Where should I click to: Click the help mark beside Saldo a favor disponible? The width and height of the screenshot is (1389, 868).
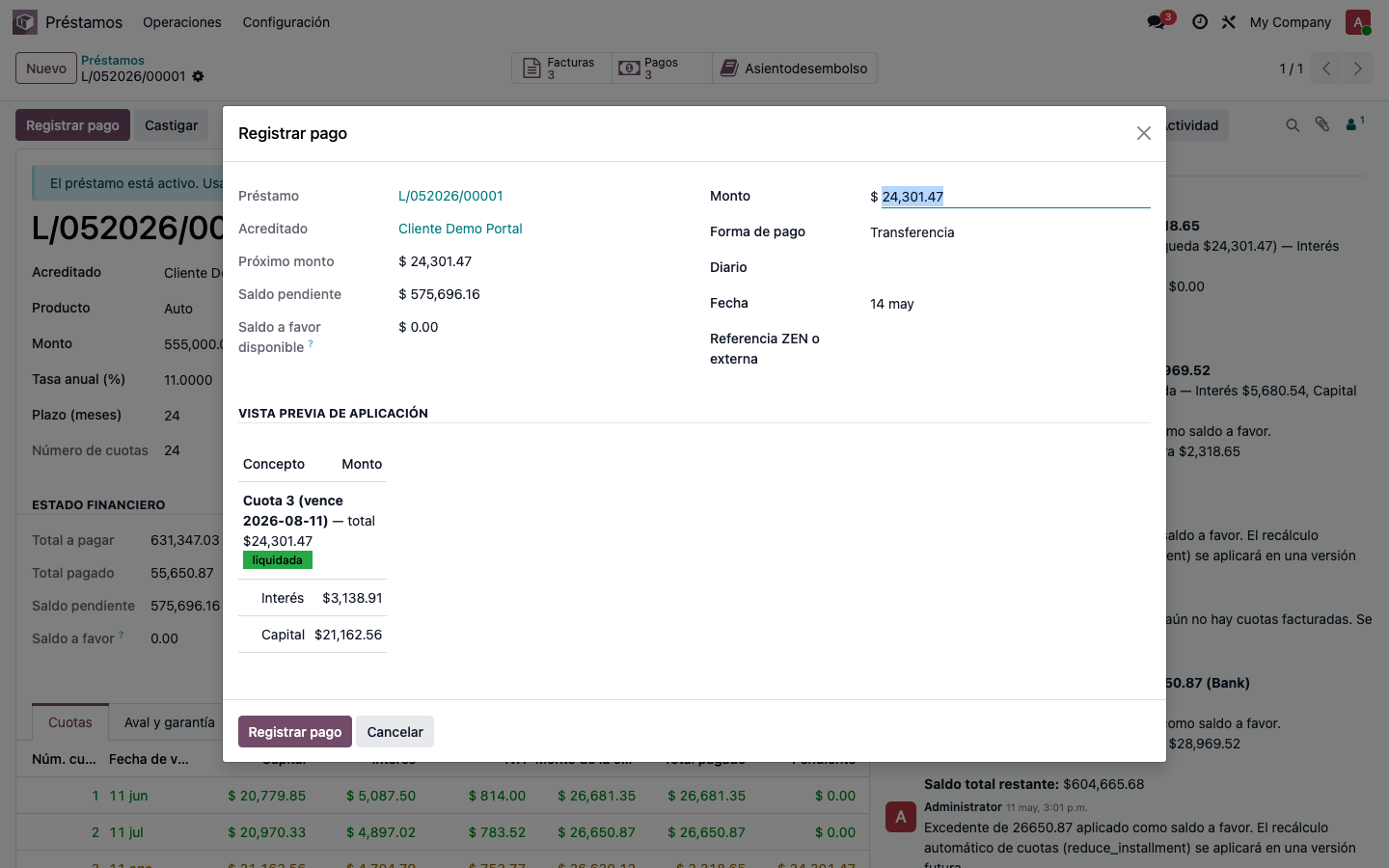click(311, 343)
